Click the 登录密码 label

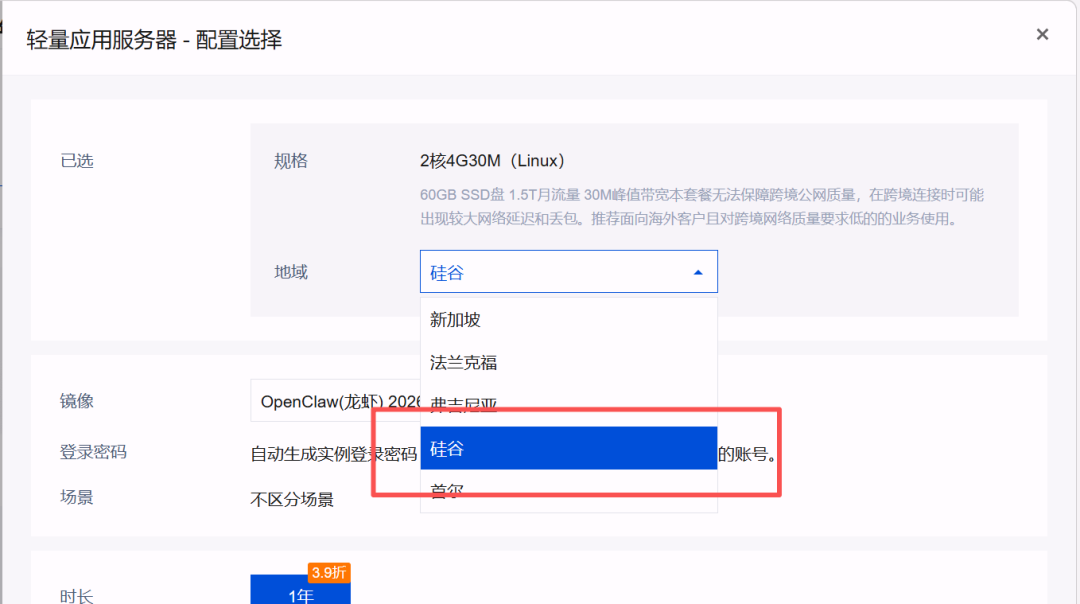tap(93, 452)
